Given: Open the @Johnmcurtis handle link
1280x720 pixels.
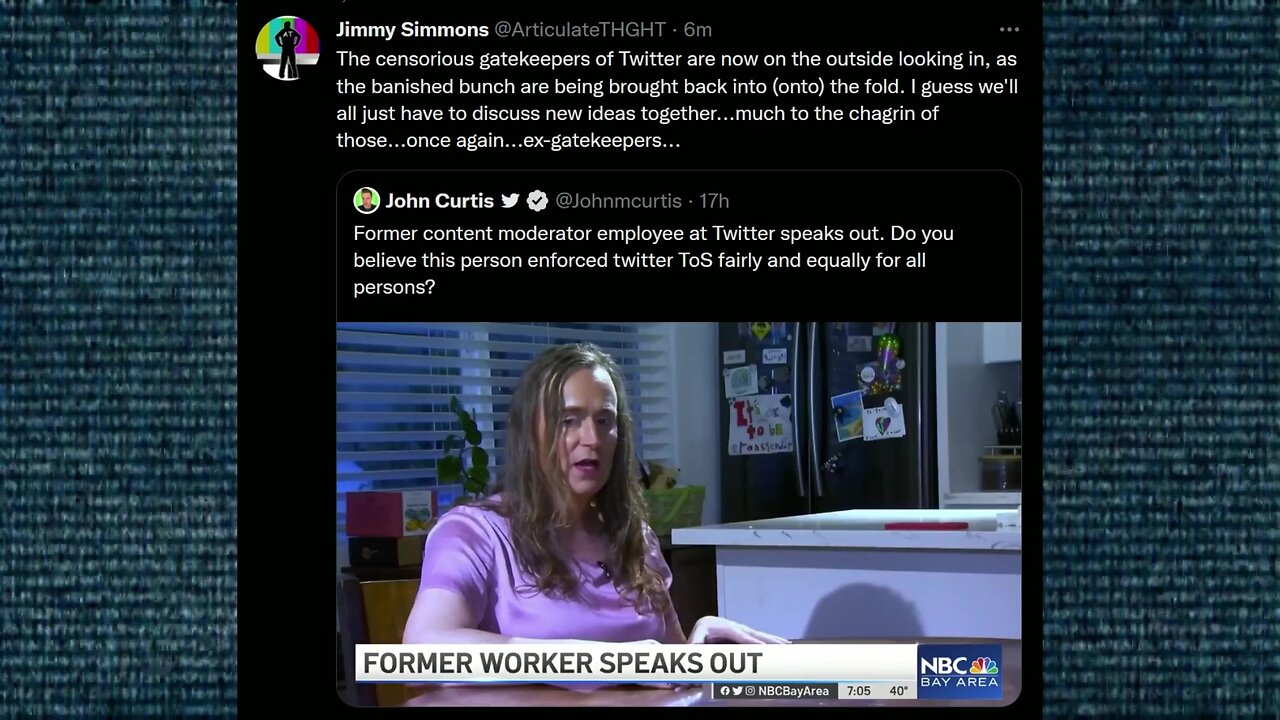Looking at the screenshot, I should [618, 201].
